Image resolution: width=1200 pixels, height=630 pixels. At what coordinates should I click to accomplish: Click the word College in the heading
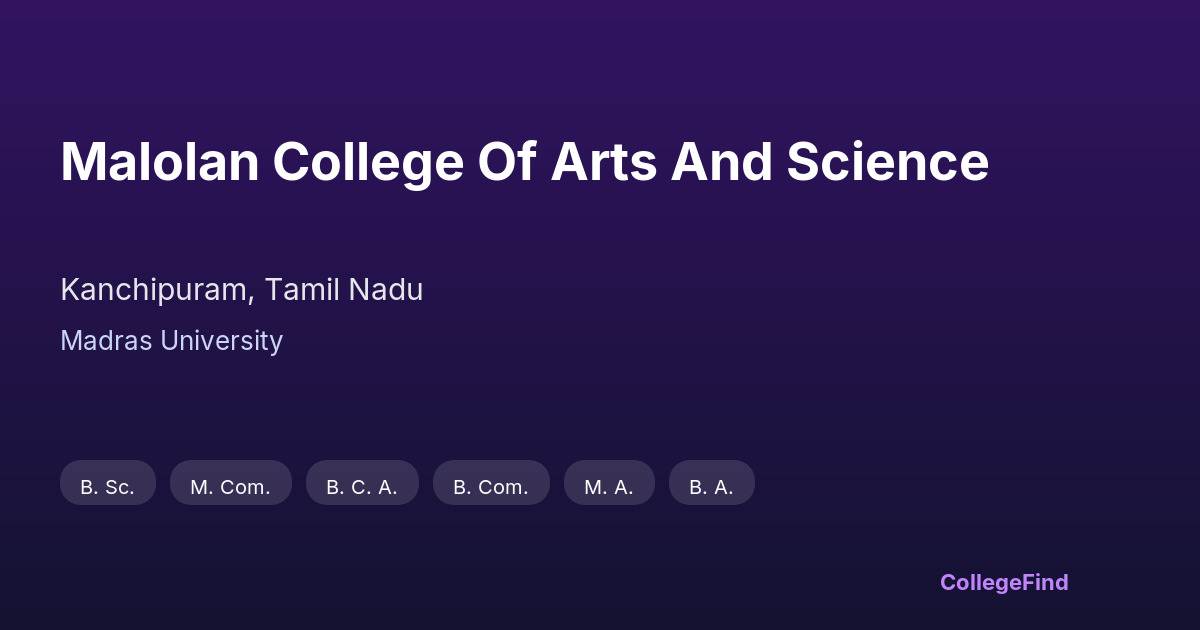368,162
